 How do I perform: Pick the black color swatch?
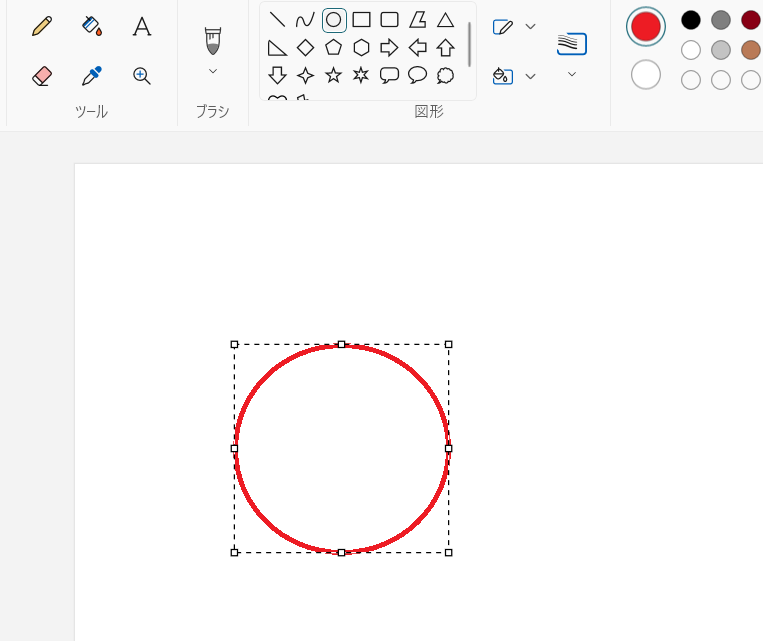pyautogui.click(x=691, y=19)
